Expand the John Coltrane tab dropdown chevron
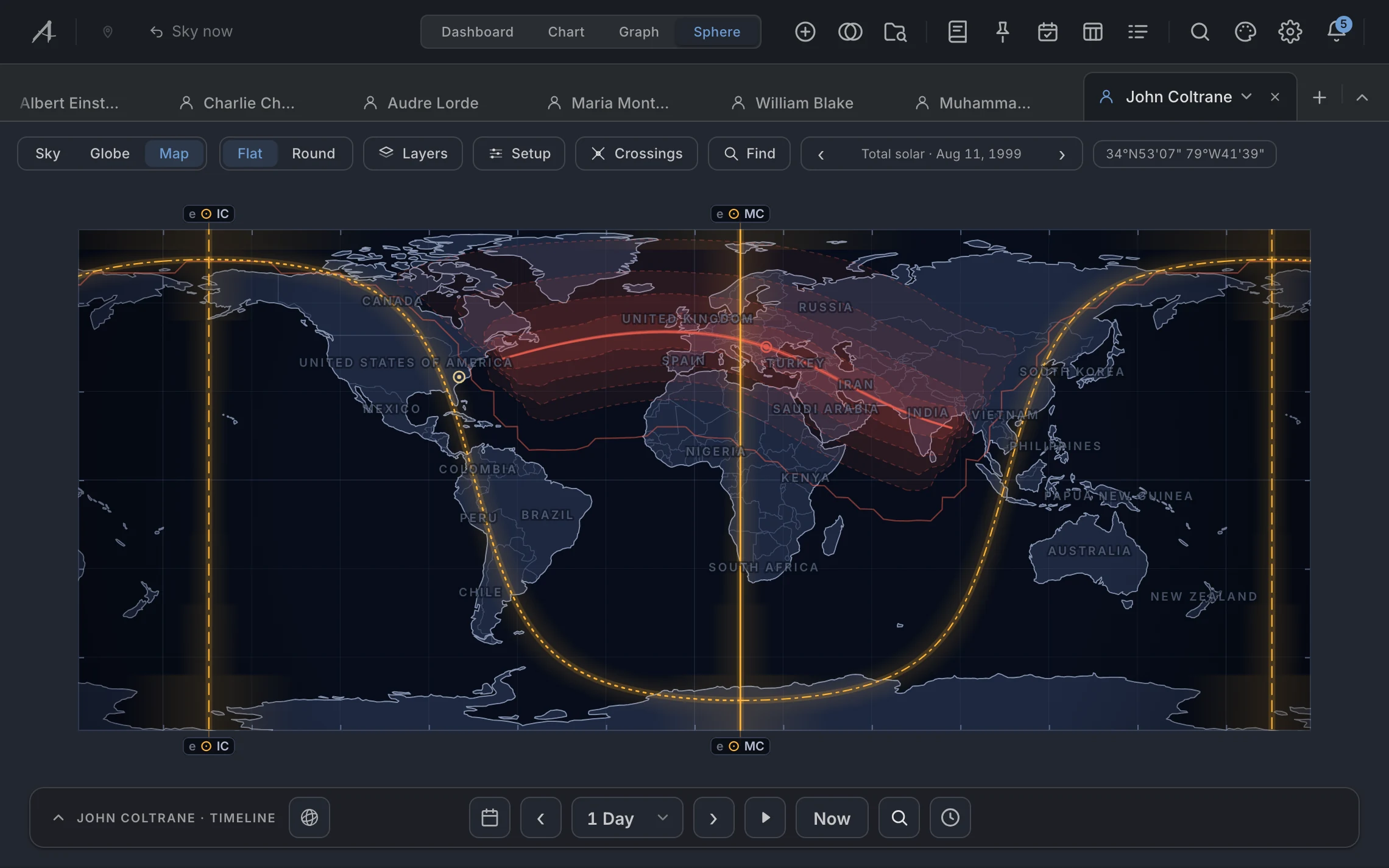1389x868 pixels. (1246, 97)
